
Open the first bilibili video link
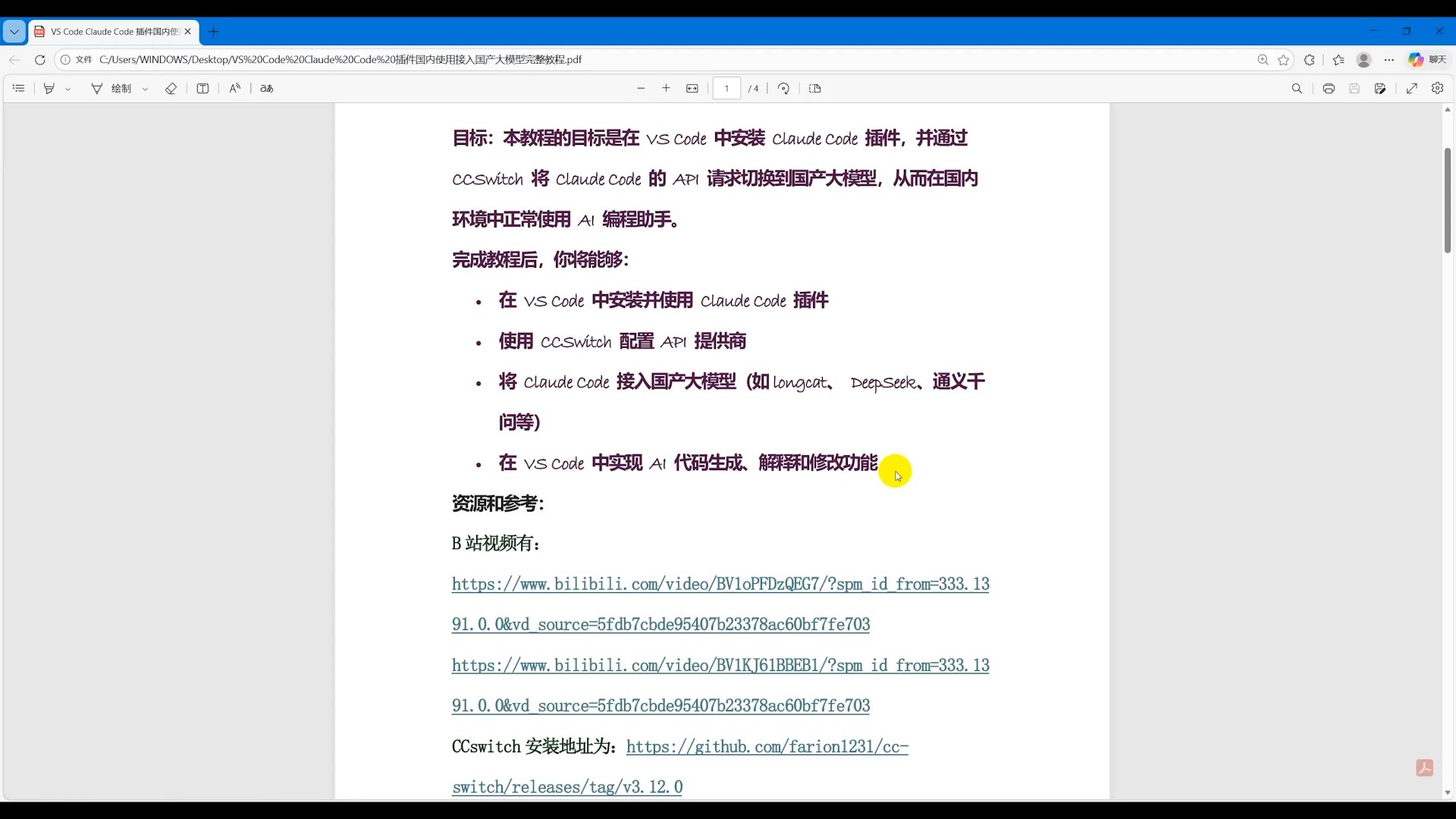(720, 585)
